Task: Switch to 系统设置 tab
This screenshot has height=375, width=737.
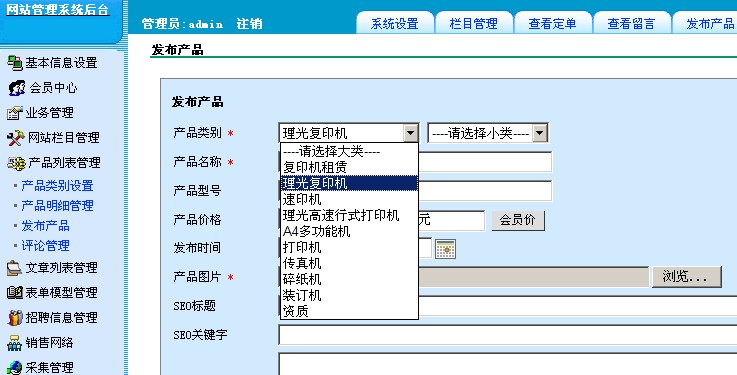Action: 395,23
